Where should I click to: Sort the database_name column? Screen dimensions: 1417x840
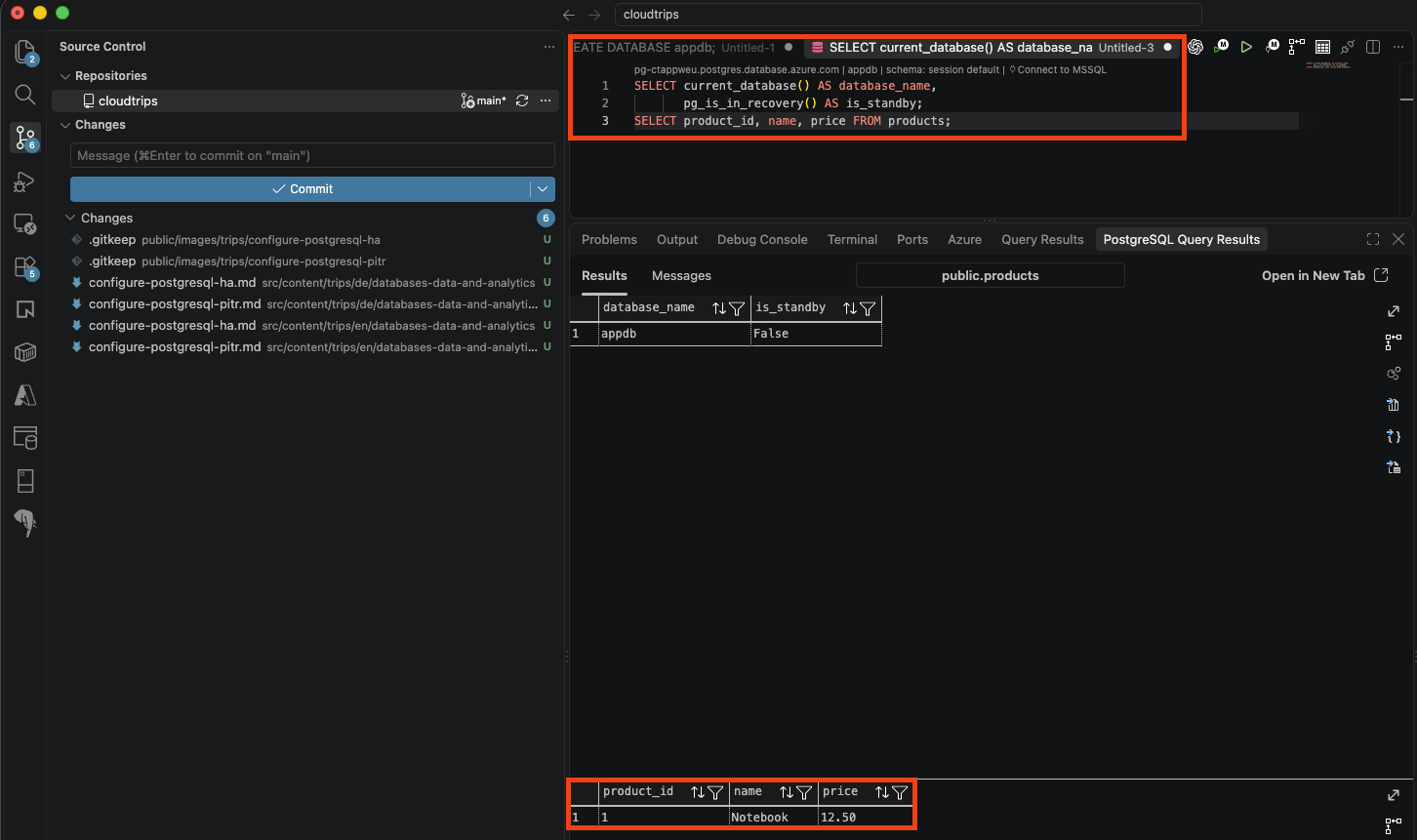pos(719,308)
